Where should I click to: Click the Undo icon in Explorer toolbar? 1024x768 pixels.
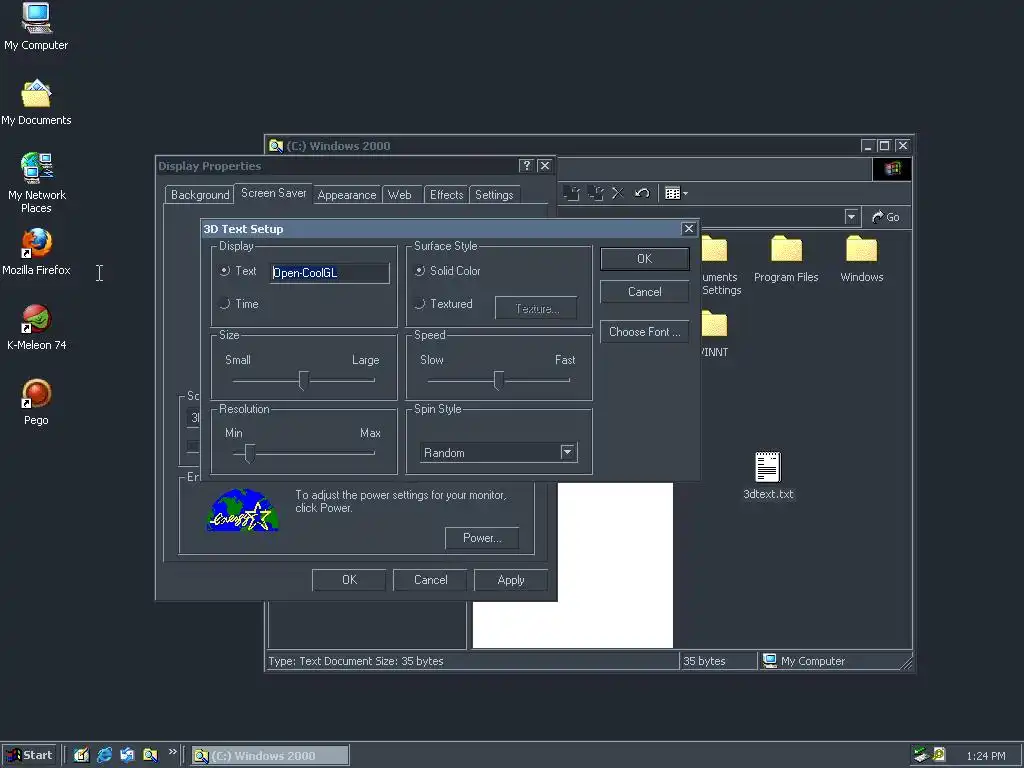pos(642,193)
